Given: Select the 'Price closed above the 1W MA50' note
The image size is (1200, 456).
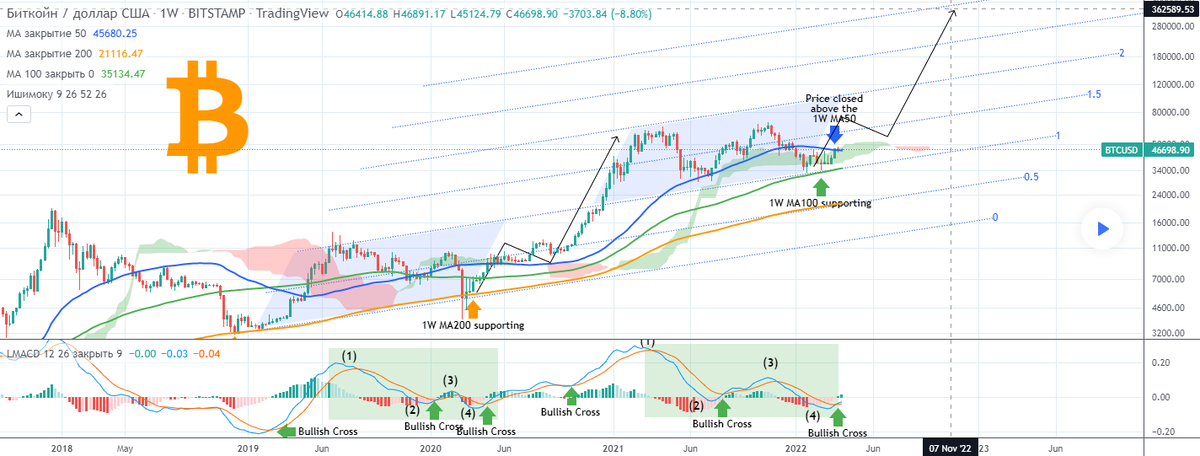Looking at the screenshot, I should pos(834,109).
